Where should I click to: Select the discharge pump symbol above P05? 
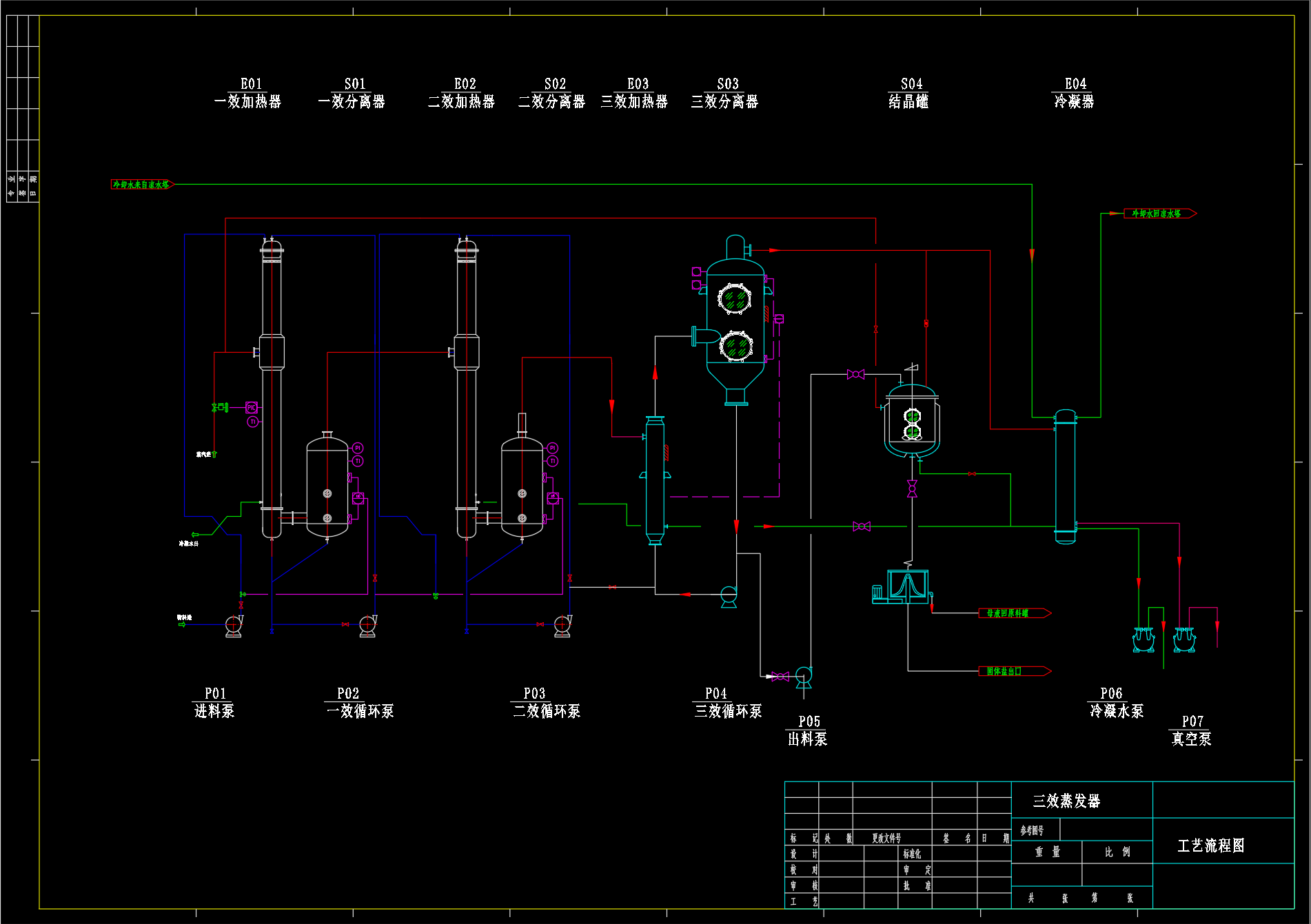[x=804, y=676]
